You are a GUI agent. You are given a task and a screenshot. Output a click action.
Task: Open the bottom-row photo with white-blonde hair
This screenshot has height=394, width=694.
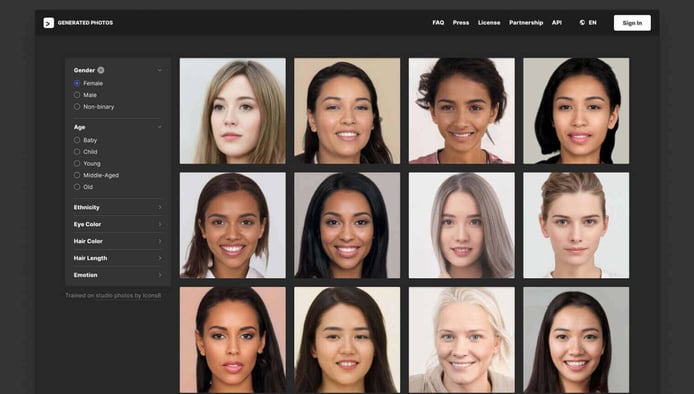click(x=462, y=340)
